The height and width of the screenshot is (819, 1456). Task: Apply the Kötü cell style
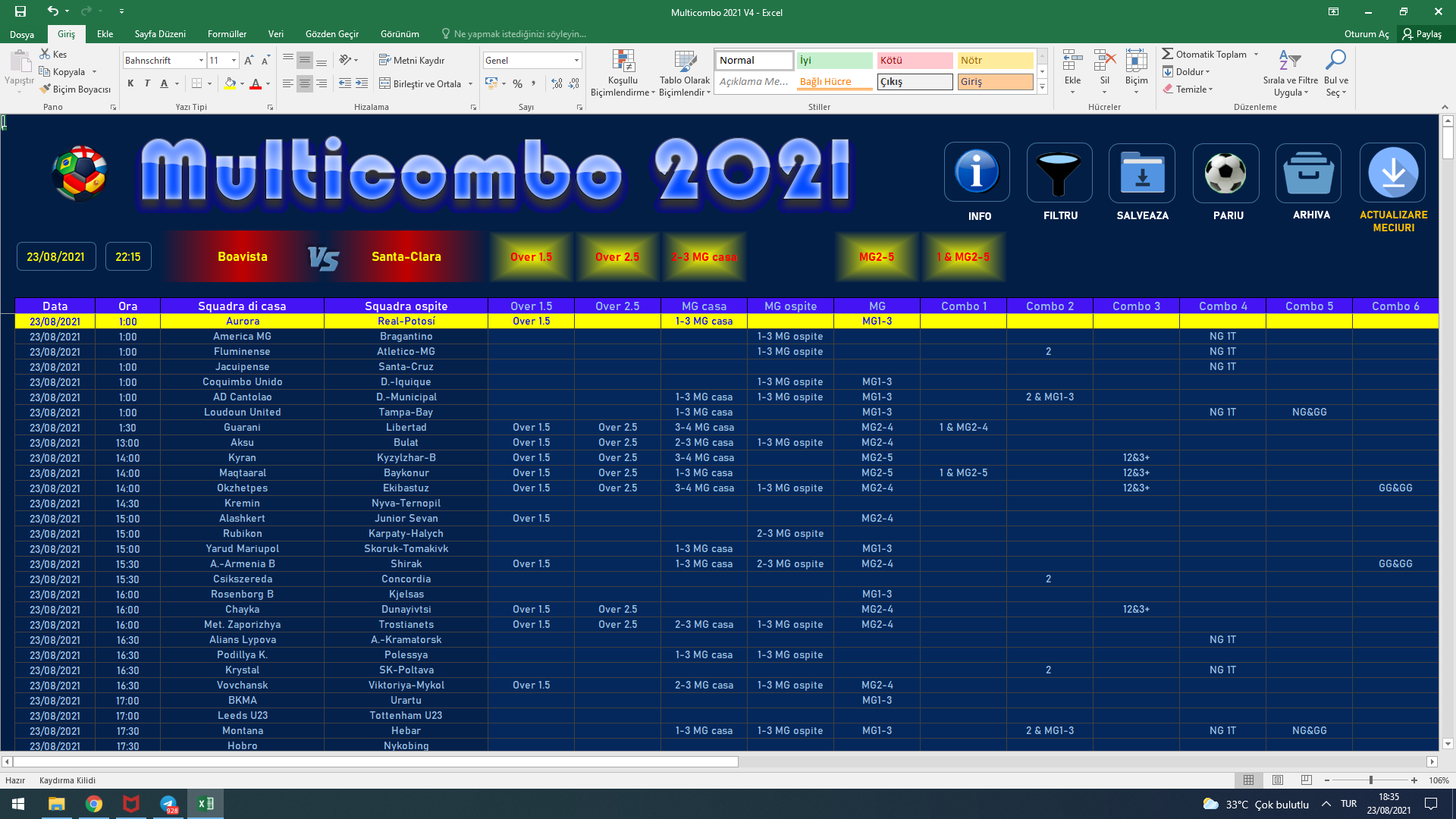[x=915, y=61]
